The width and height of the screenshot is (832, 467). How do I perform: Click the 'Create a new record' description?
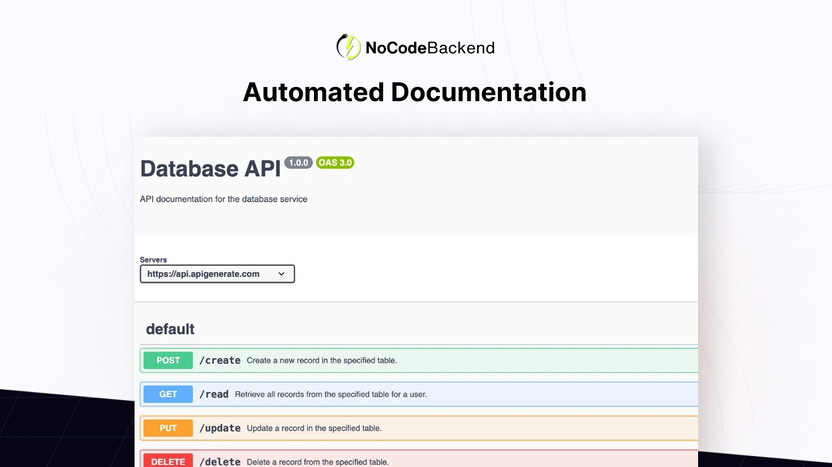click(327, 360)
